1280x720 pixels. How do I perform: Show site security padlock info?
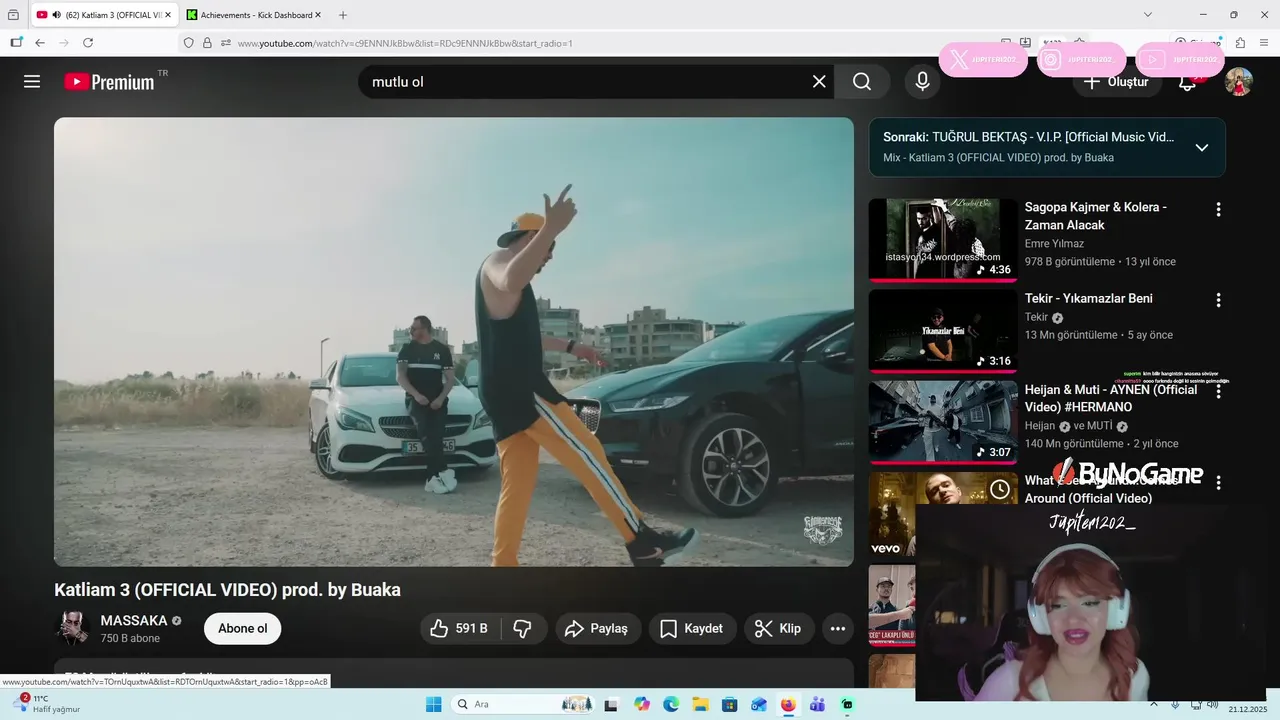click(207, 43)
